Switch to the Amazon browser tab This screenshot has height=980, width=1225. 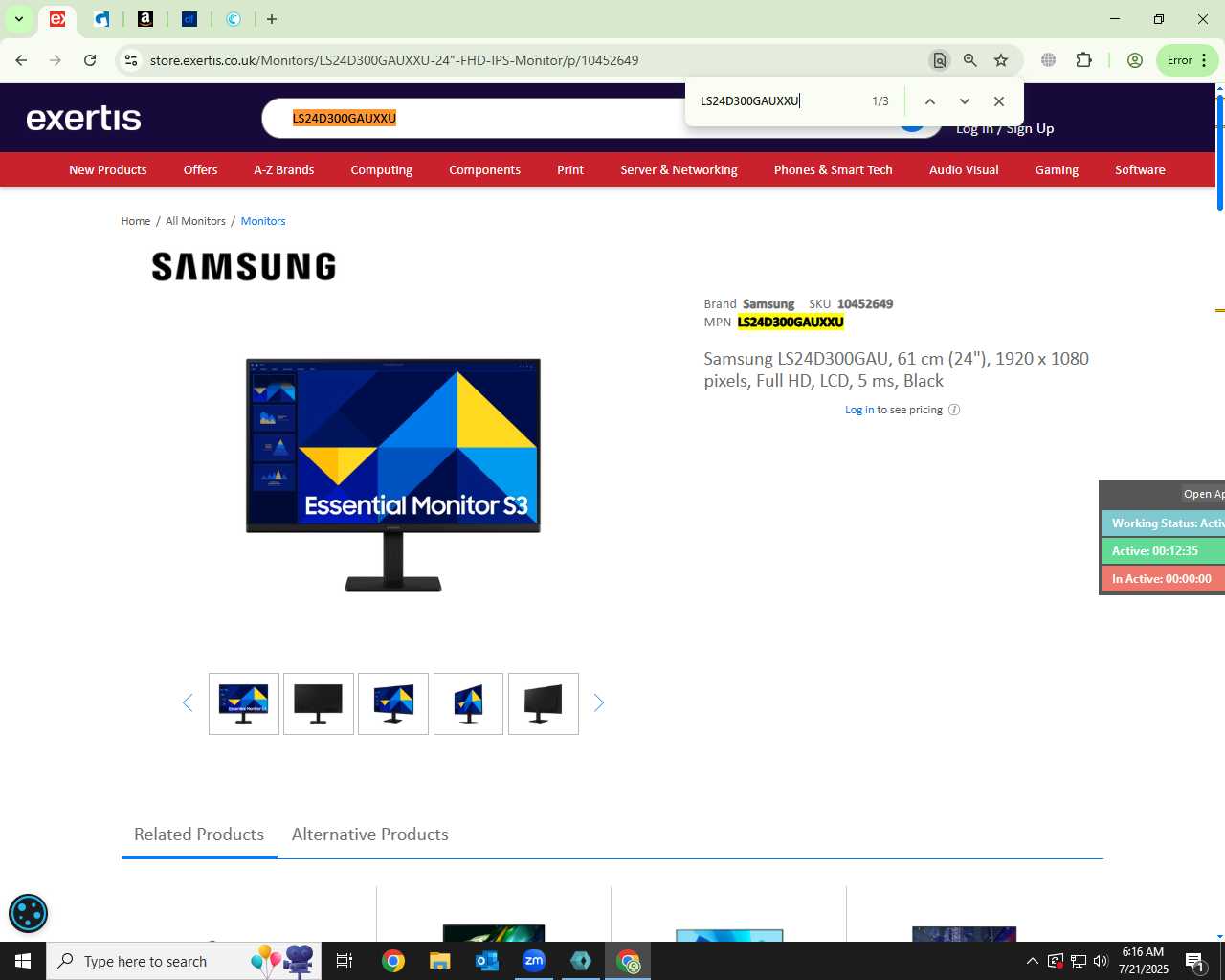pyautogui.click(x=145, y=19)
